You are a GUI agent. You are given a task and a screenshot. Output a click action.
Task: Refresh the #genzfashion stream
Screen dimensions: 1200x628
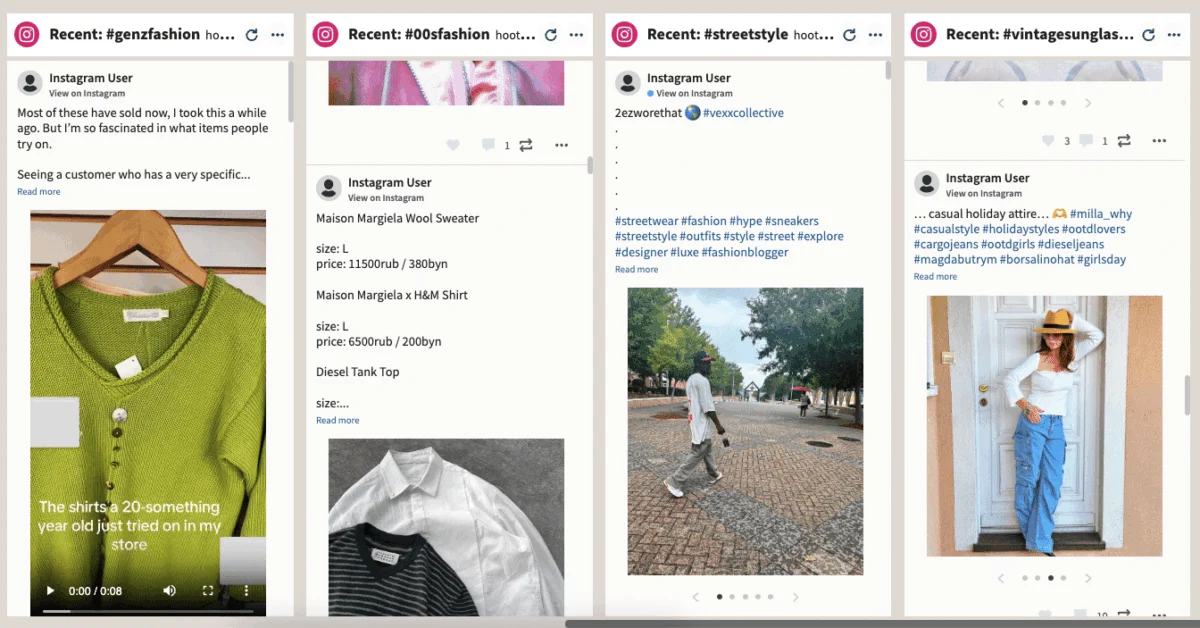click(x=251, y=33)
